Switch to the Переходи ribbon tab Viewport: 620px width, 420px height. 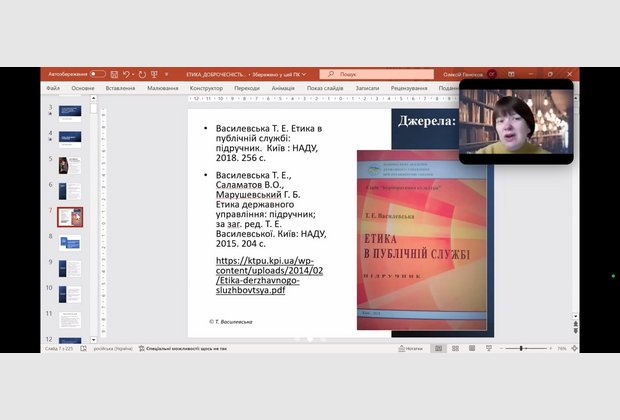(x=247, y=88)
